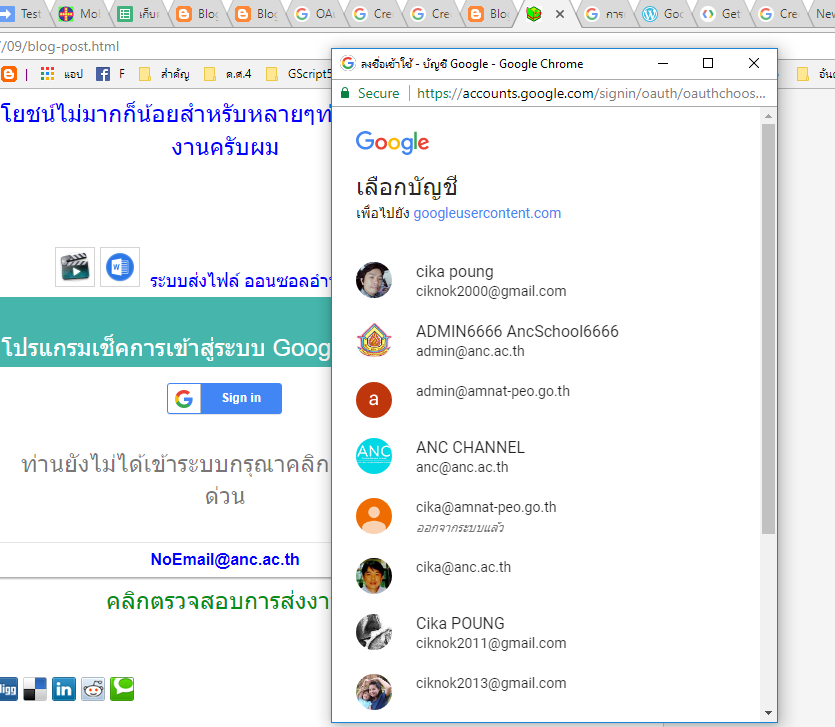Click ciknok2011@gmail.com email text
This screenshot has width=835, height=727.
490,643
